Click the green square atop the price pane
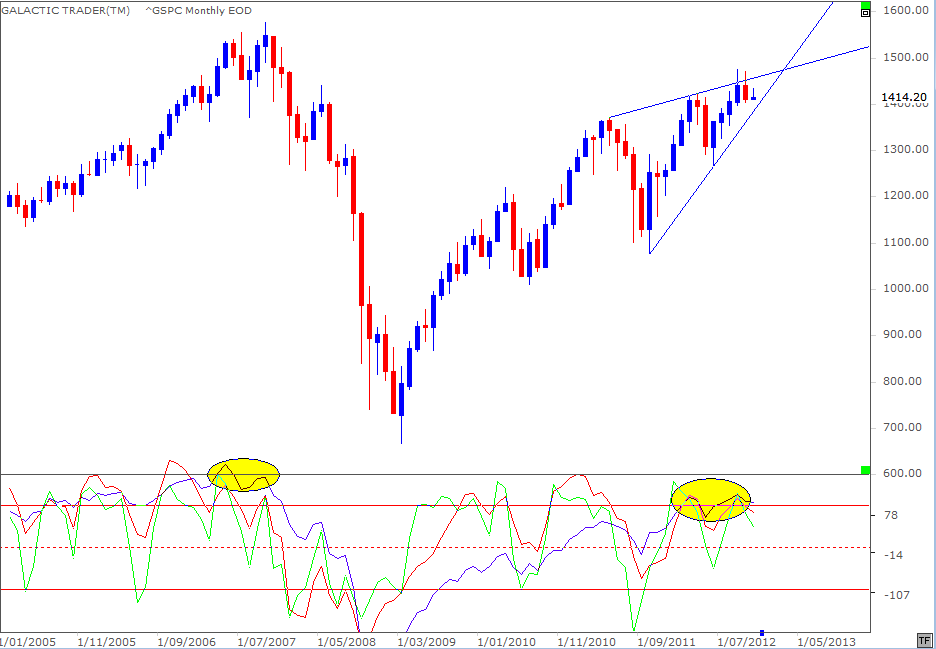The width and height of the screenshot is (936, 649). 866,5
